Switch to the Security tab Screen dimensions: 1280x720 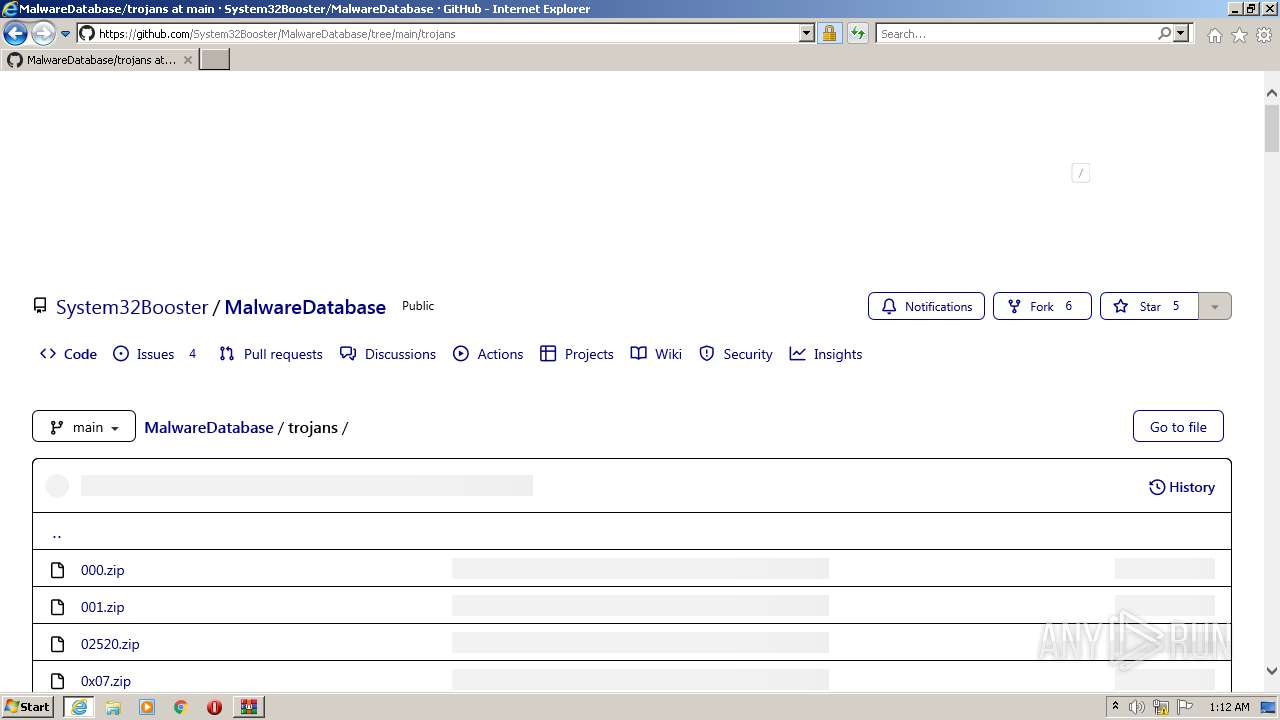point(736,354)
